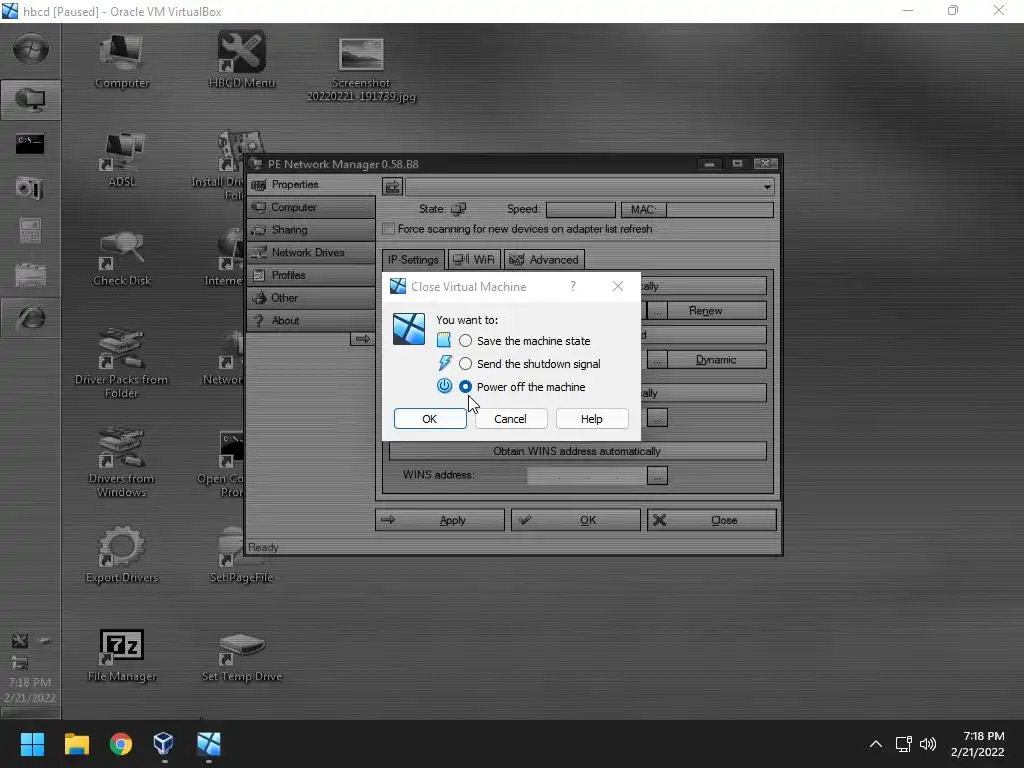Viewport: 1024px width, 768px height.
Task: Open Properties section in PE Network Manager
Action: pyautogui.click(x=312, y=185)
